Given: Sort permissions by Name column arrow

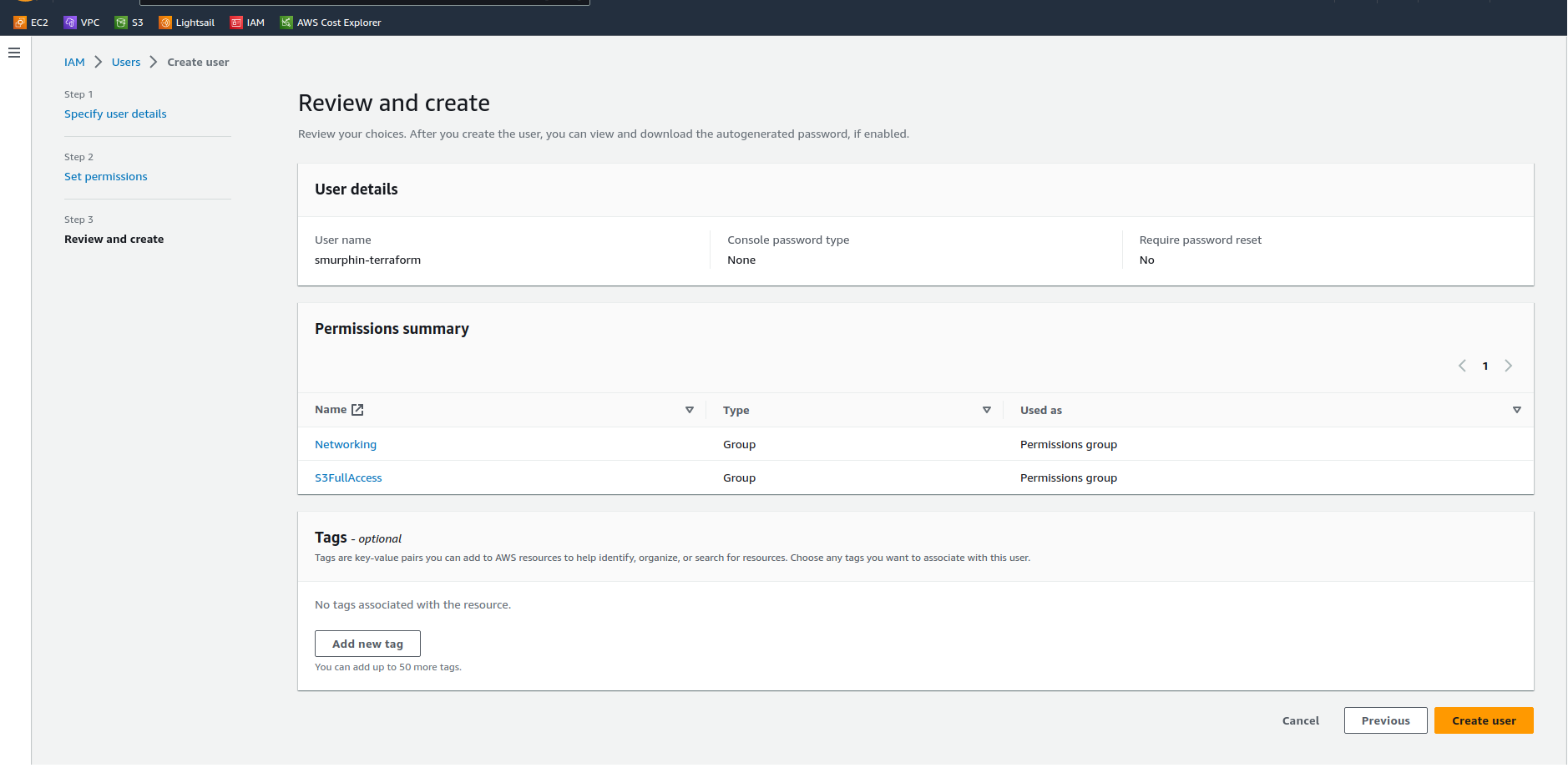Looking at the screenshot, I should tap(690, 410).
